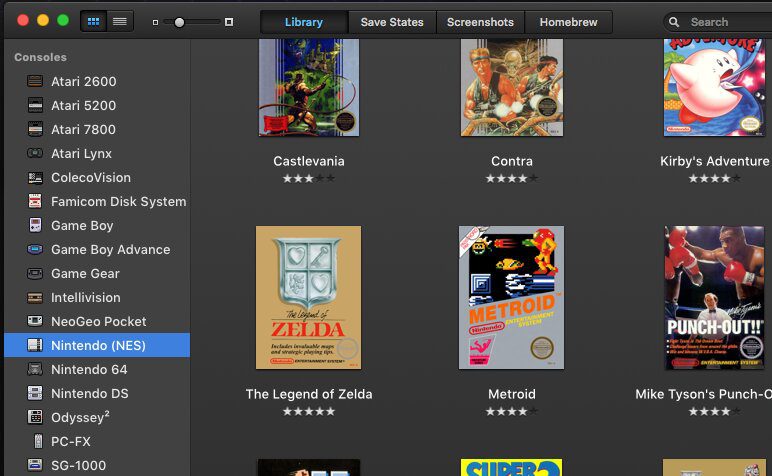Select the Castlevania box art
The height and width of the screenshot is (476, 772).
tap(309, 88)
